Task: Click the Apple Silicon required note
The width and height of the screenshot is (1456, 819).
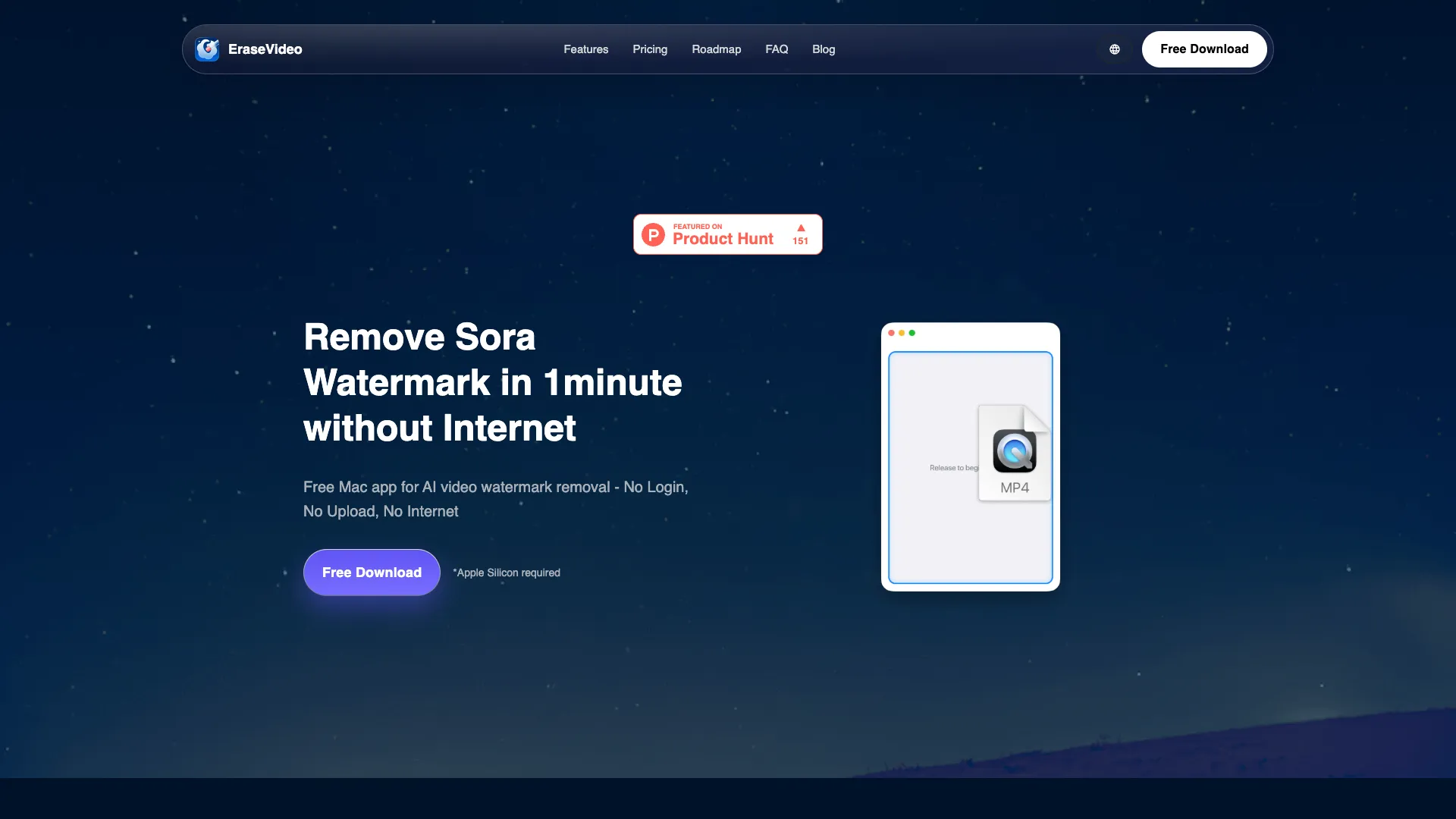Action: tap(507, 573)
